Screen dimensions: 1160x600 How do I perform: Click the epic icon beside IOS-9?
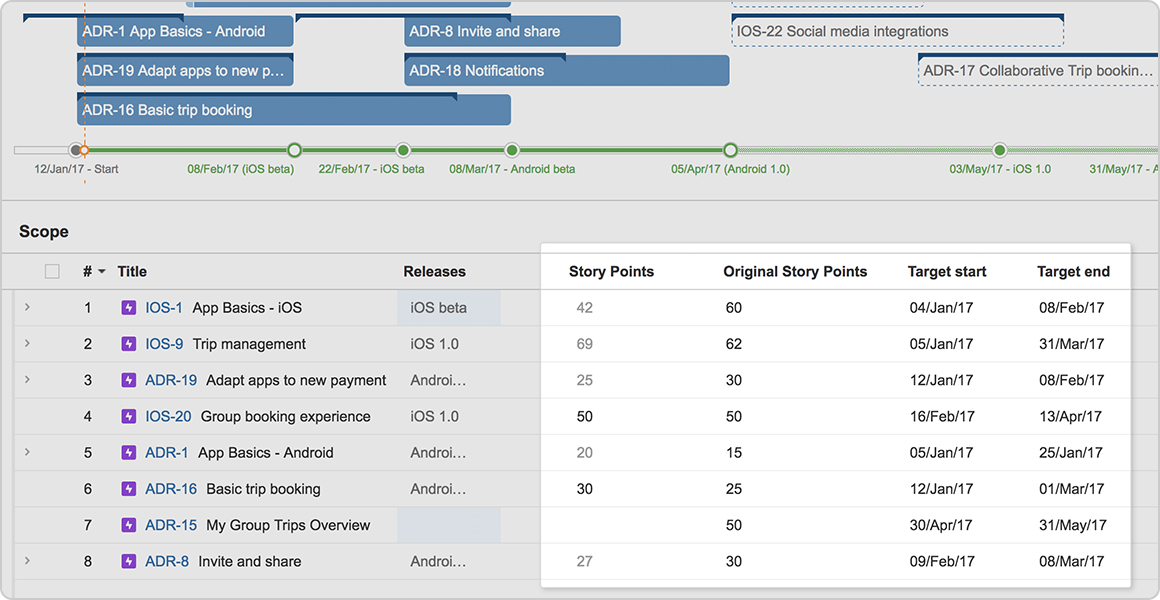tap(129, 344)
